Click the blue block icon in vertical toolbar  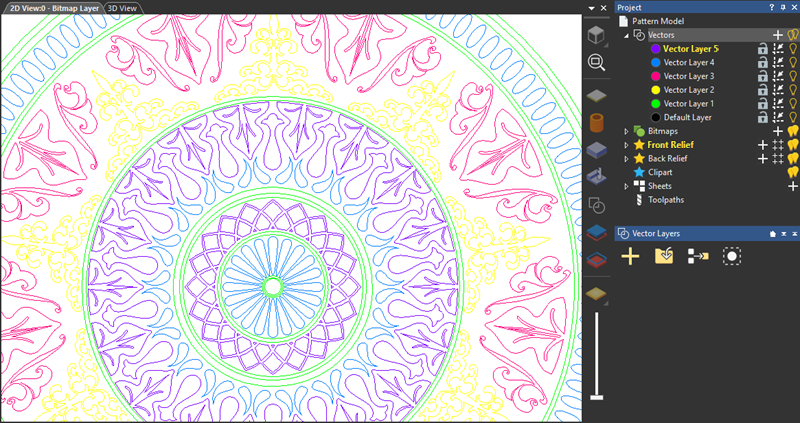coord(596,151)
